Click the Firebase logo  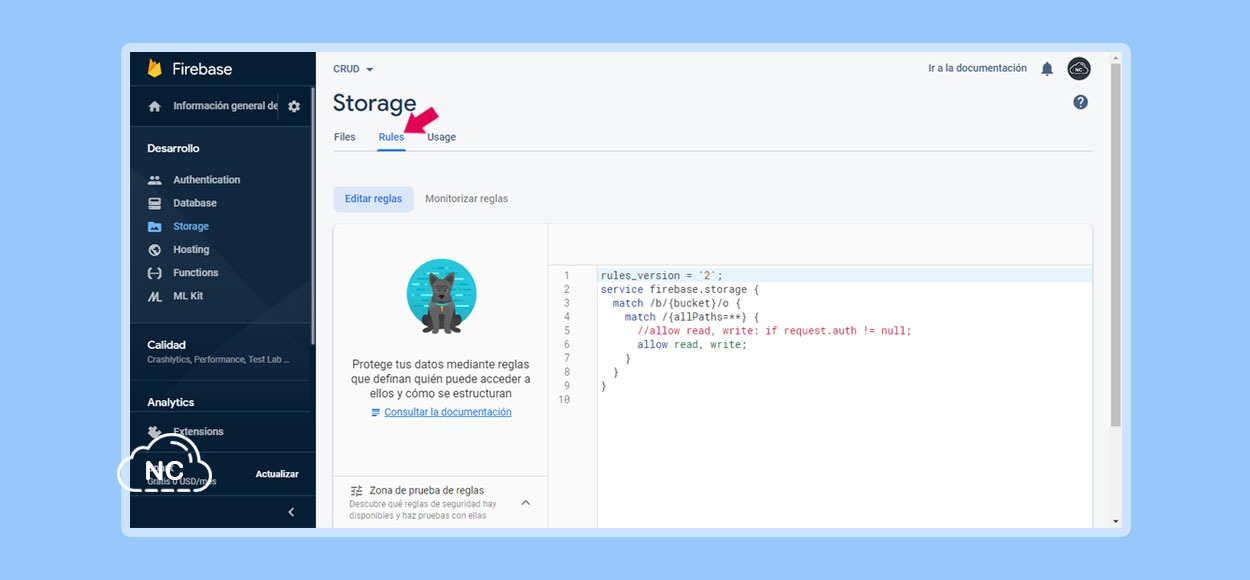point(189,69)
